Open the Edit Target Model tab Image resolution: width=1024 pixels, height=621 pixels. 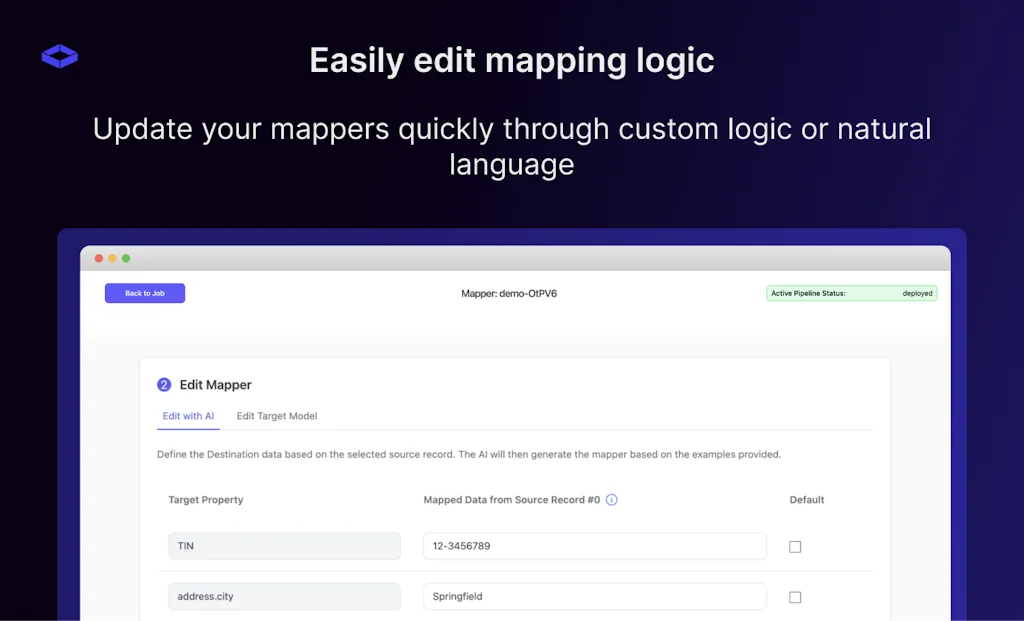pyautogui.click(x=277, y=416)
